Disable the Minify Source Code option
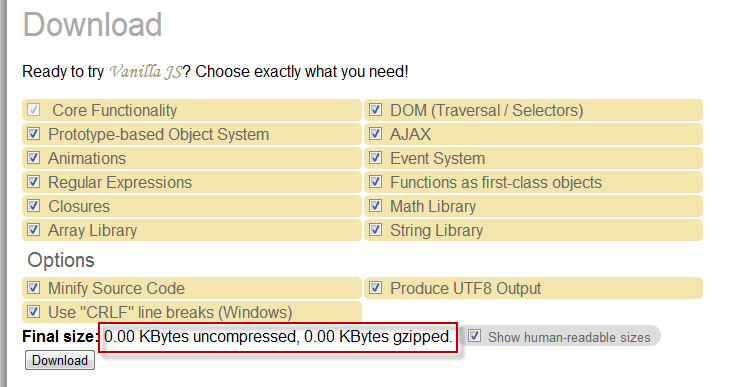The width and height of the screenshot is (752, 387). (x=33, y=287)
